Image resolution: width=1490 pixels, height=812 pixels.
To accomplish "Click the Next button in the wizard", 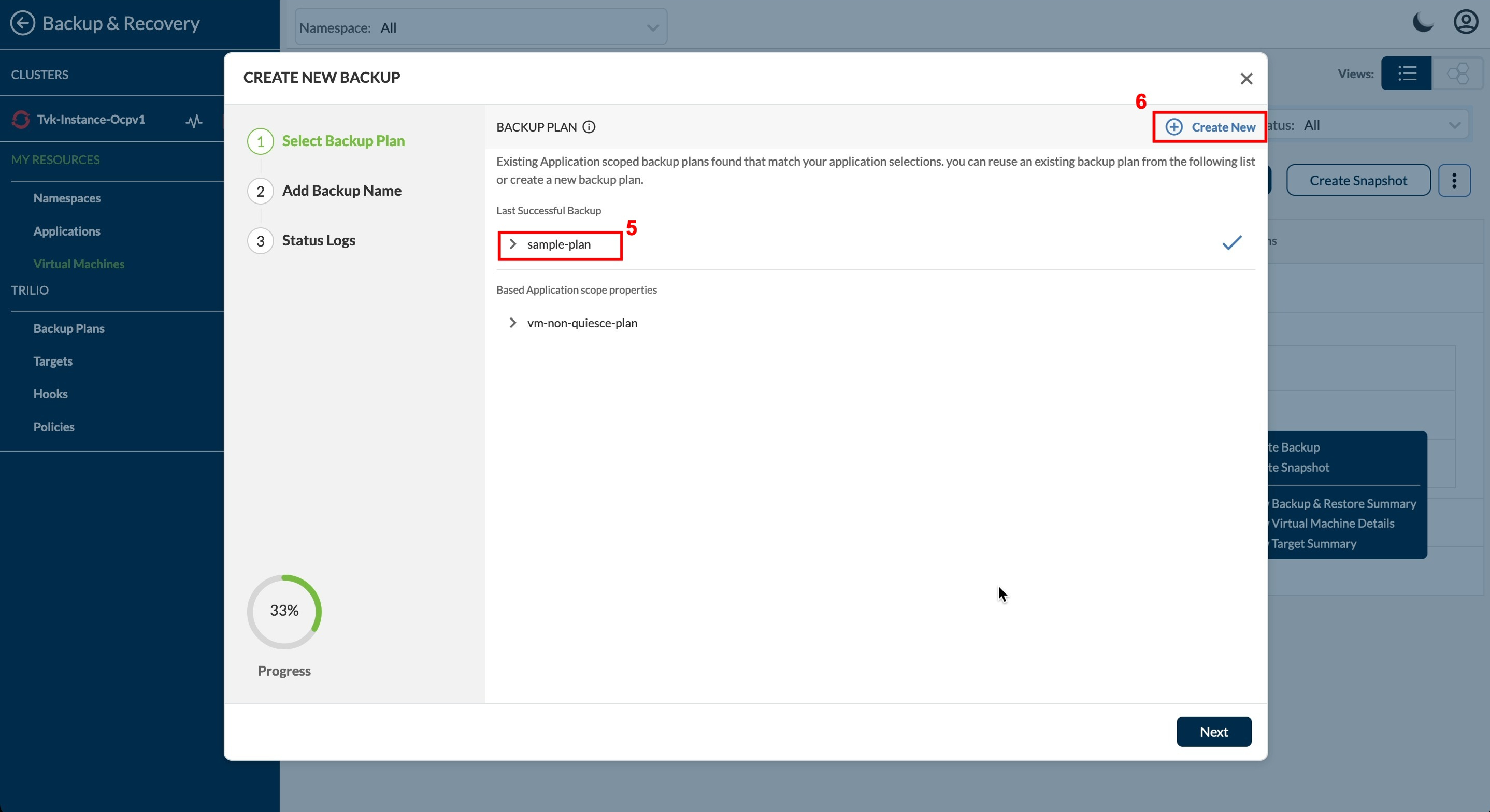I will point(1213,731).
